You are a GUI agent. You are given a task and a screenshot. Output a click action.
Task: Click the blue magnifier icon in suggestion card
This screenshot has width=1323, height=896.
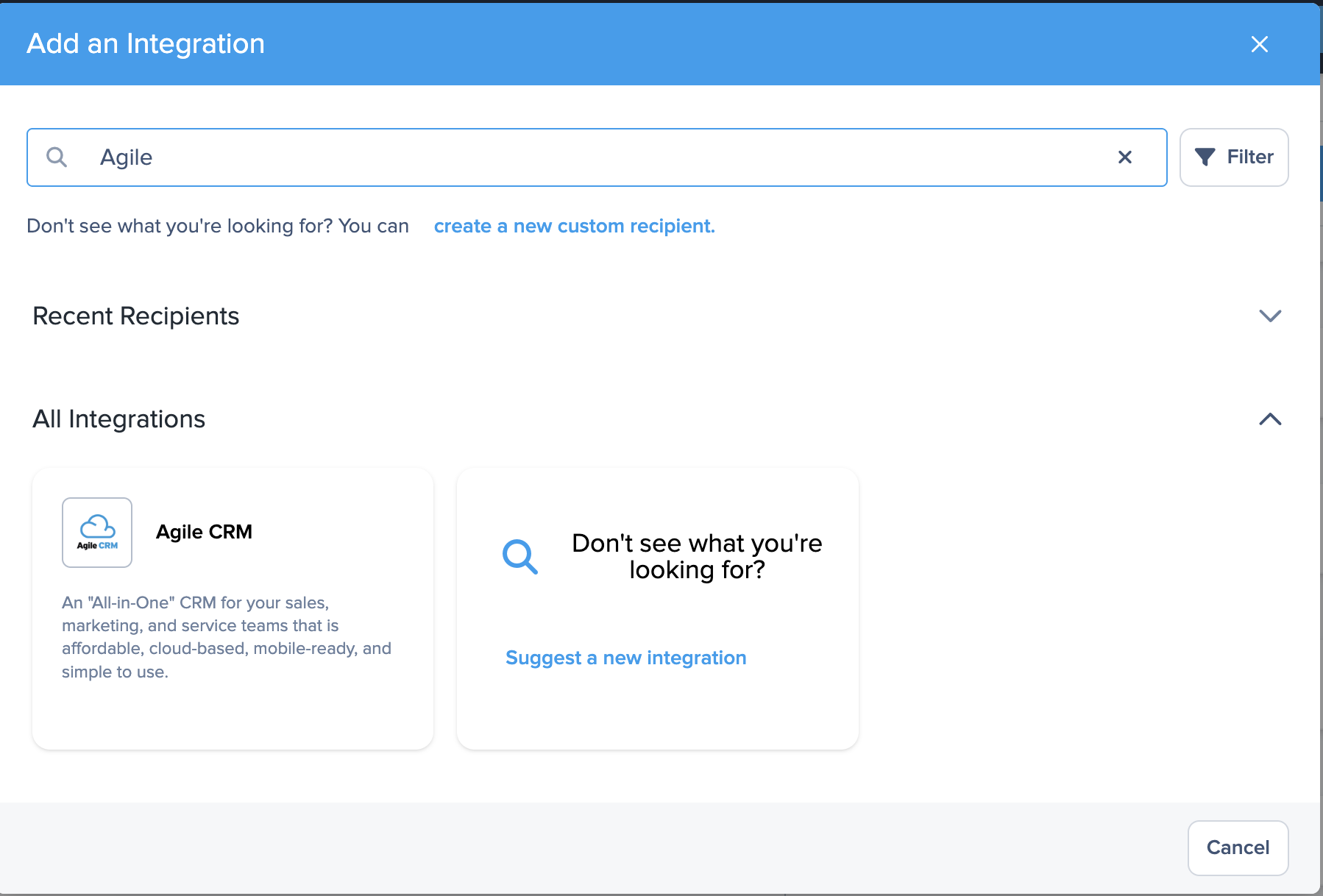520,556
